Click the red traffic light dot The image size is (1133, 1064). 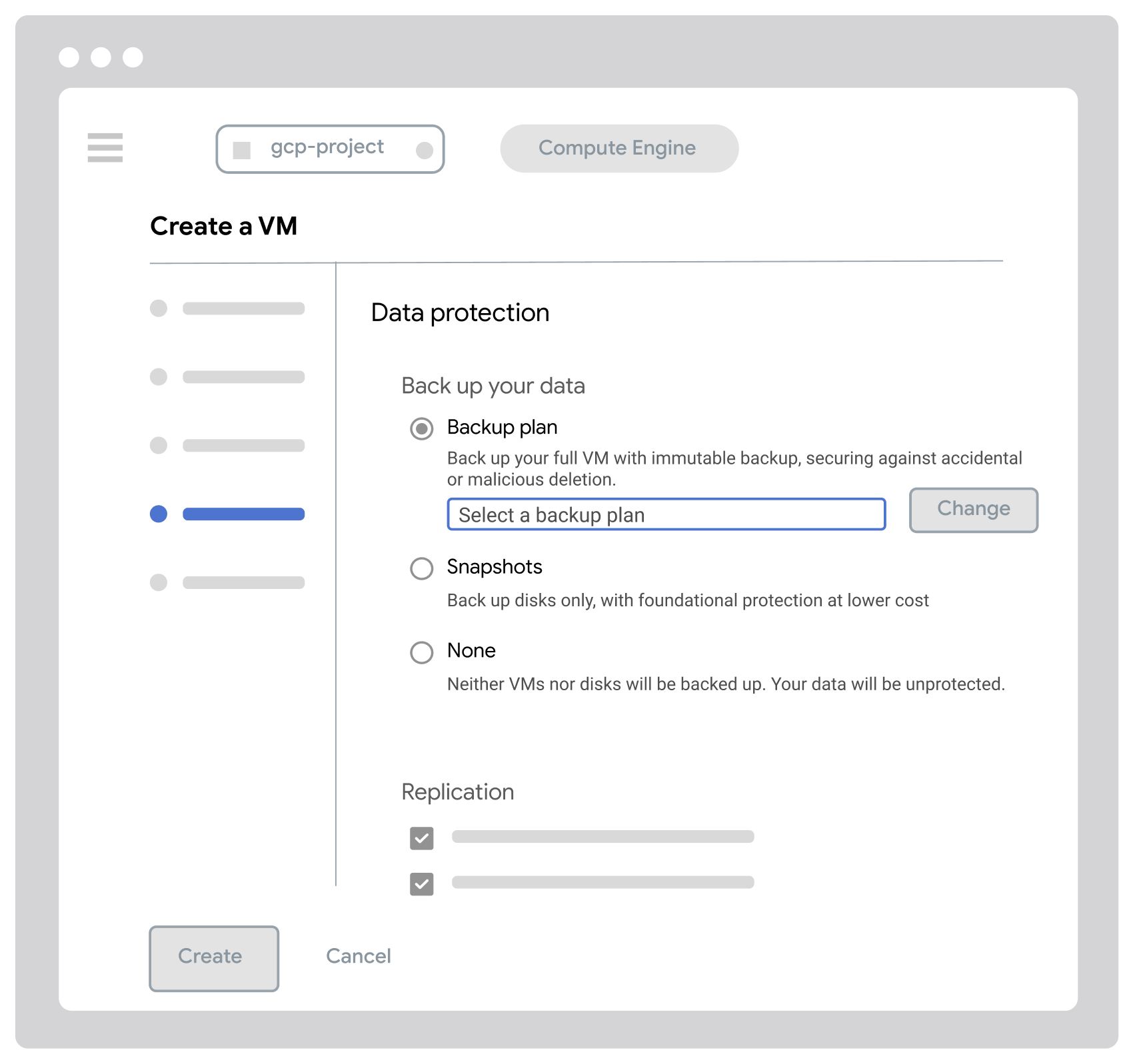(x=70, y=57)
